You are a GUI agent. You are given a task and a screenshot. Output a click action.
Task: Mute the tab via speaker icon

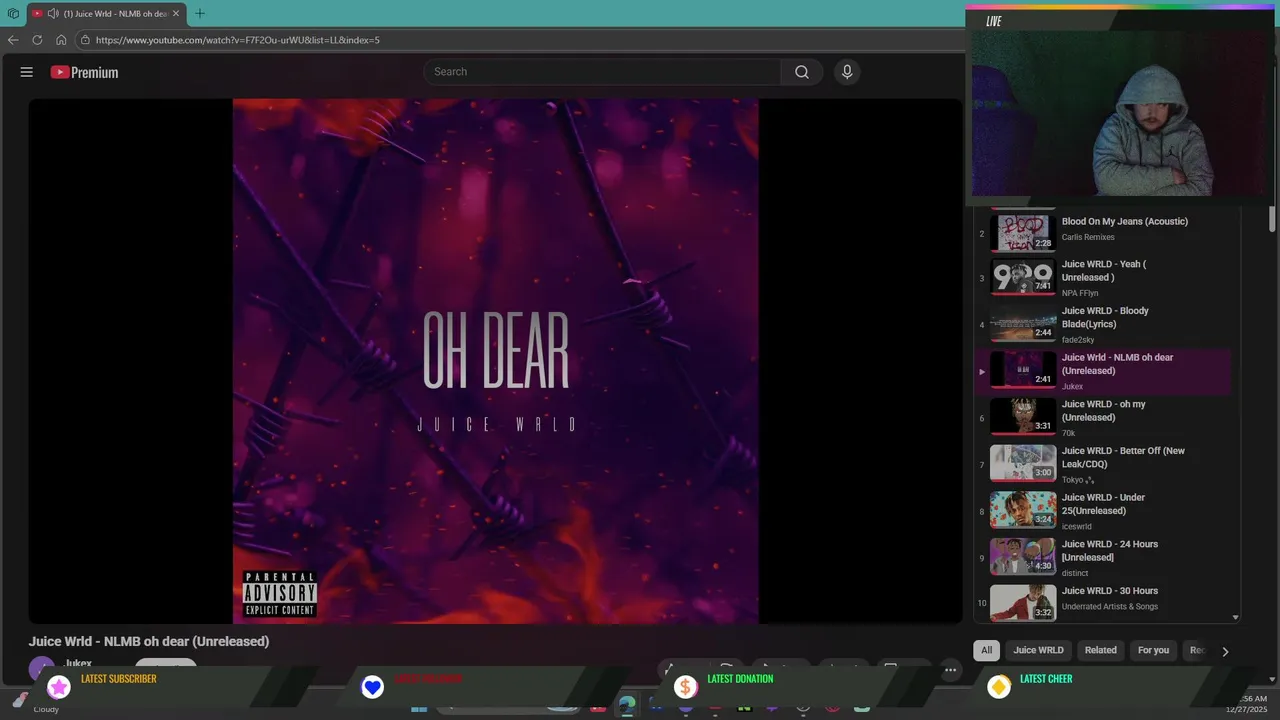tap(53, 13)
